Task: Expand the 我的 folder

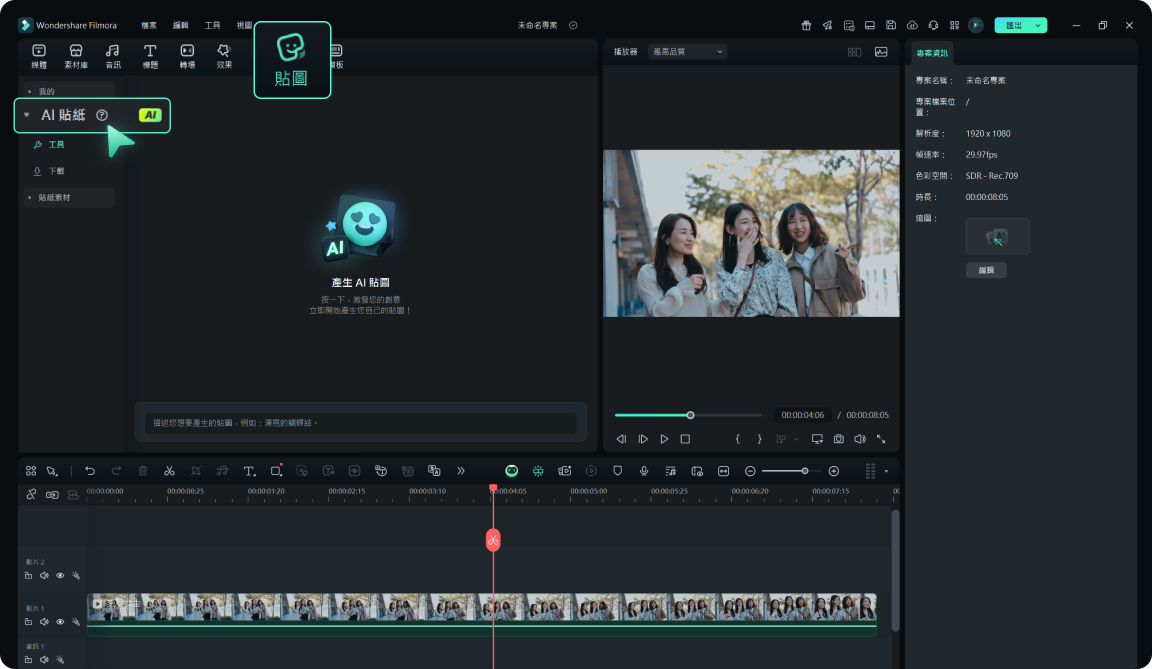Action: [29, 92]
